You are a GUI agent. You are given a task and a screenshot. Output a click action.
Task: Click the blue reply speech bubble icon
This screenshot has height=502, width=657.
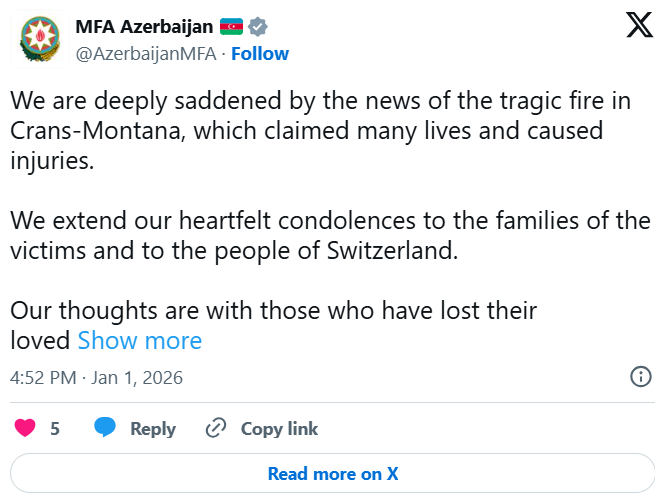[x=105, y=428]
